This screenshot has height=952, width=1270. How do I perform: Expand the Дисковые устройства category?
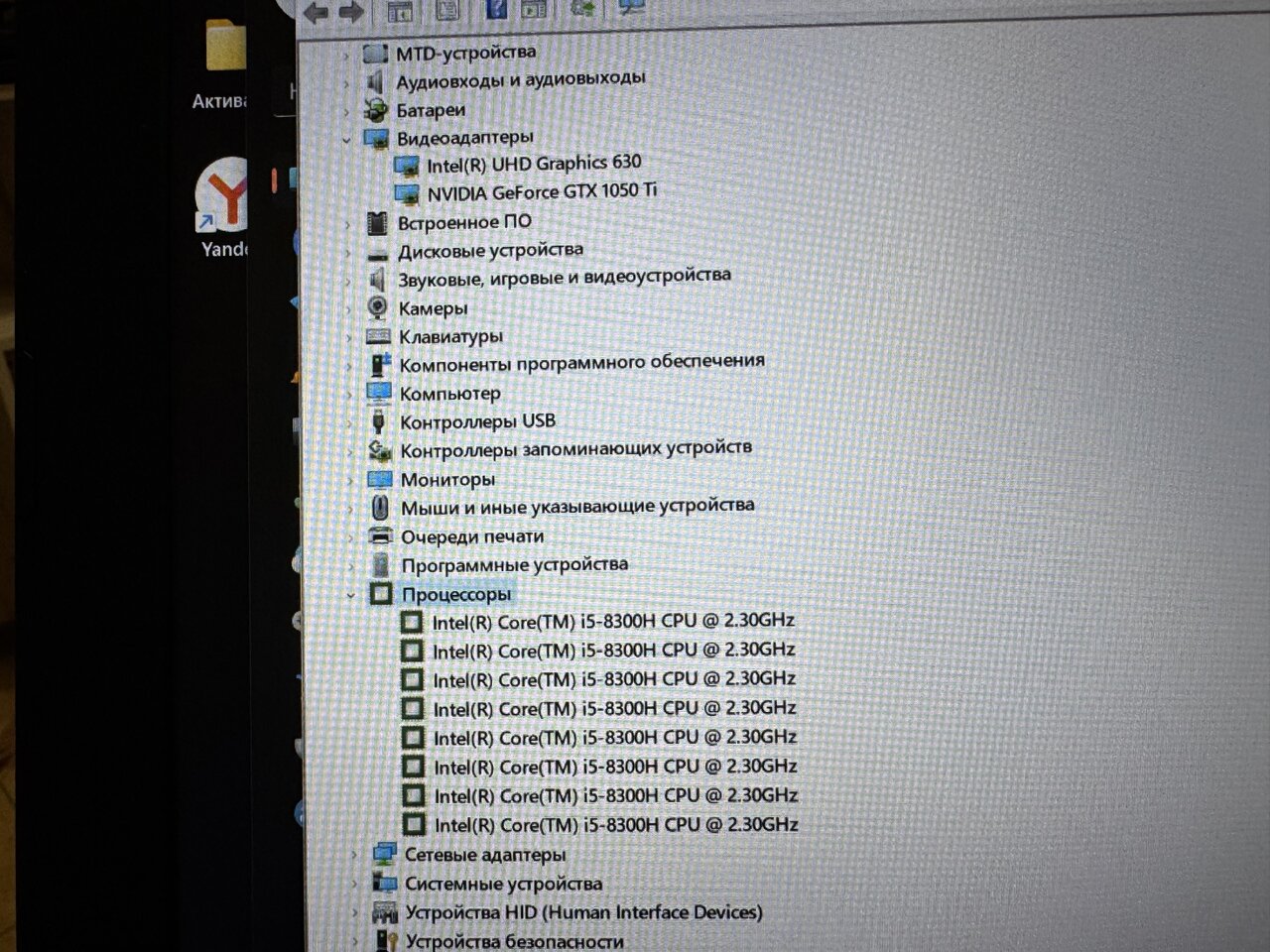click(x=348, y=253)
